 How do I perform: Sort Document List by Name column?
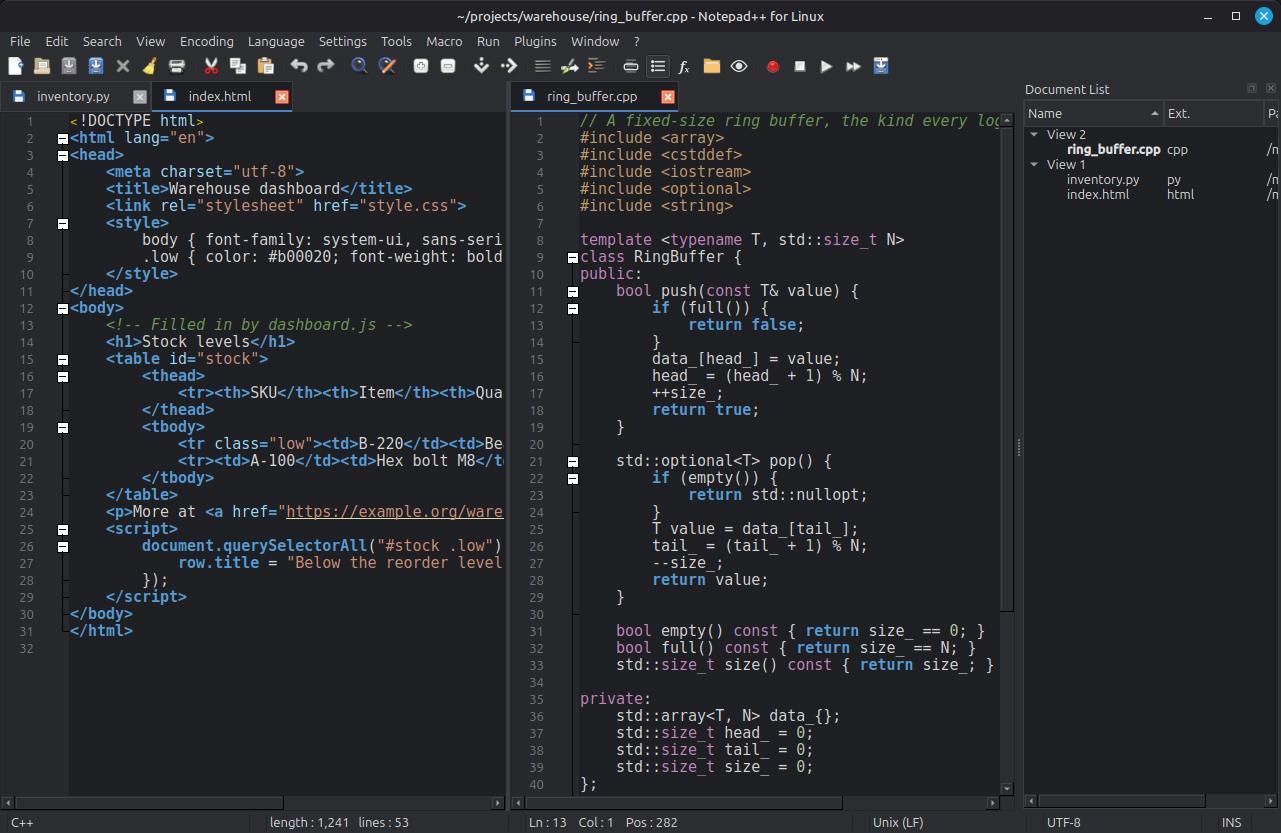click(1094, 113)
